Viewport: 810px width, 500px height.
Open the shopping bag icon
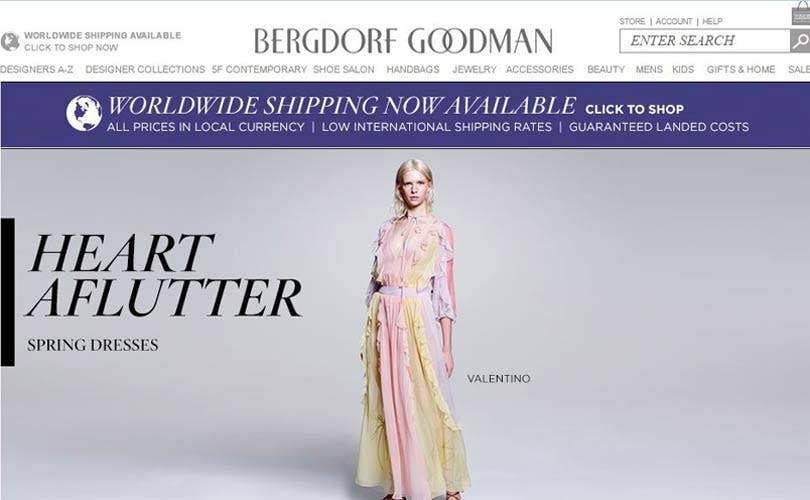(x=801, y=14)
